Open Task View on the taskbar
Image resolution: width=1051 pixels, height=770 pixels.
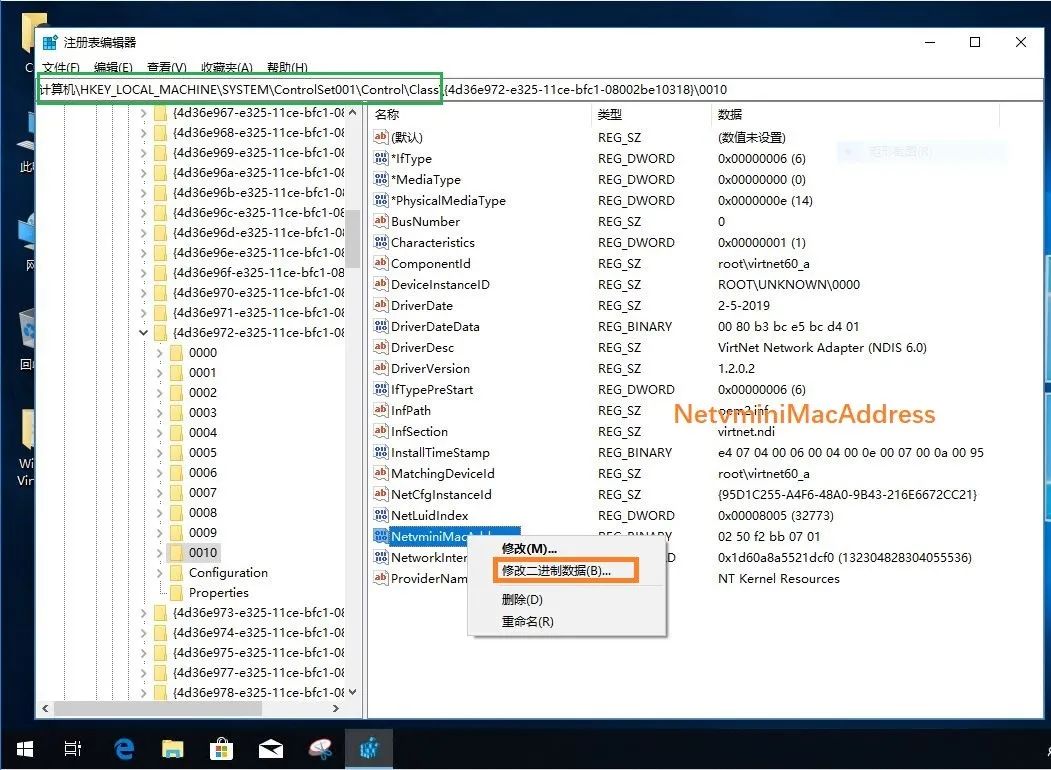72,749
